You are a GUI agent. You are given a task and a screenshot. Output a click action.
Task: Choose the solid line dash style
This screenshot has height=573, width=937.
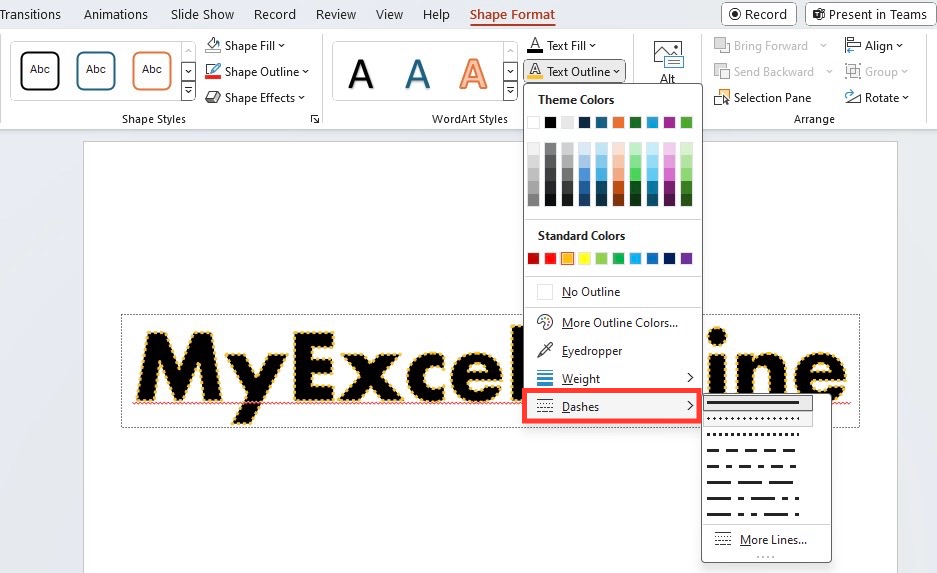[758, 403]
